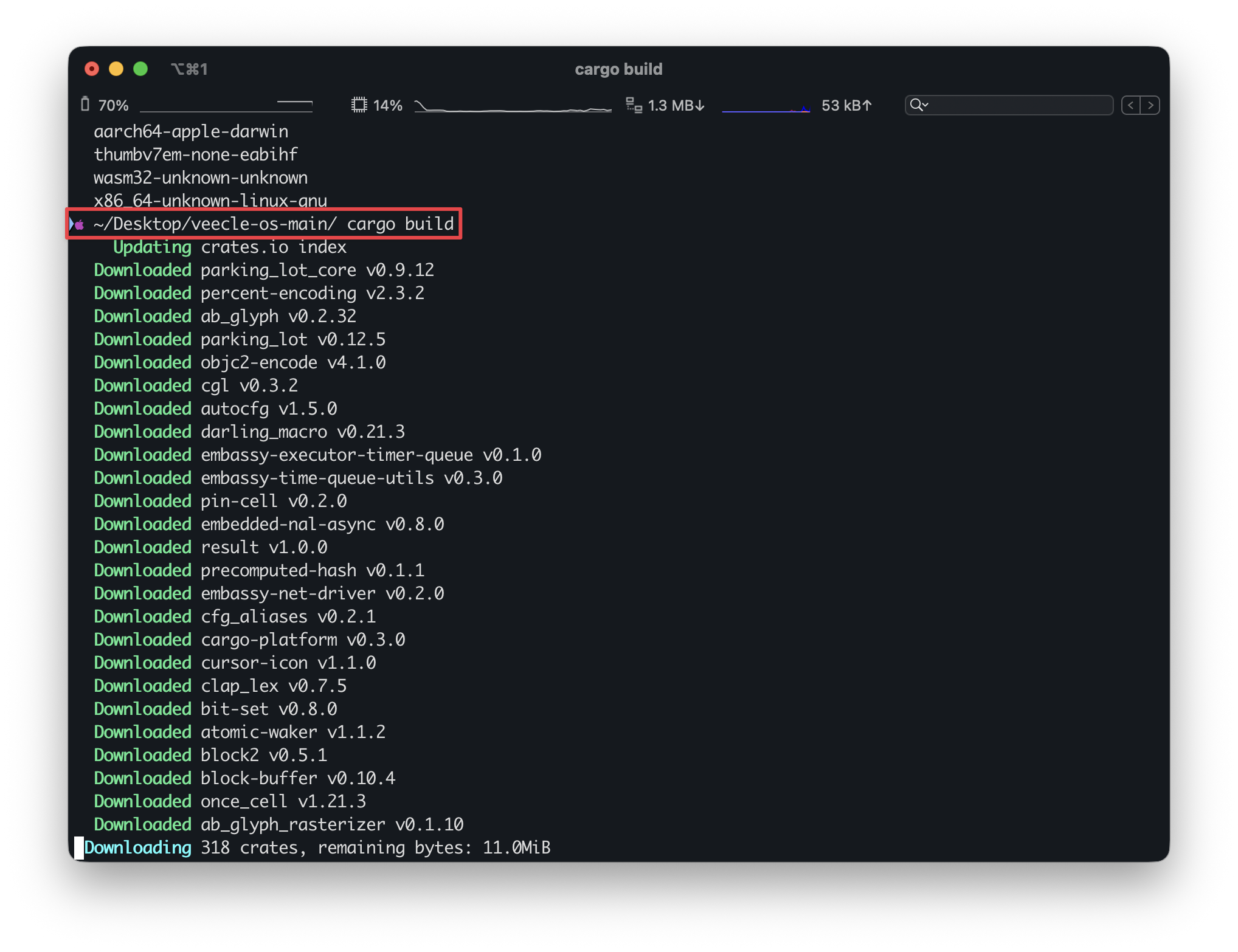Click the battery level history graph

(226, 106)
